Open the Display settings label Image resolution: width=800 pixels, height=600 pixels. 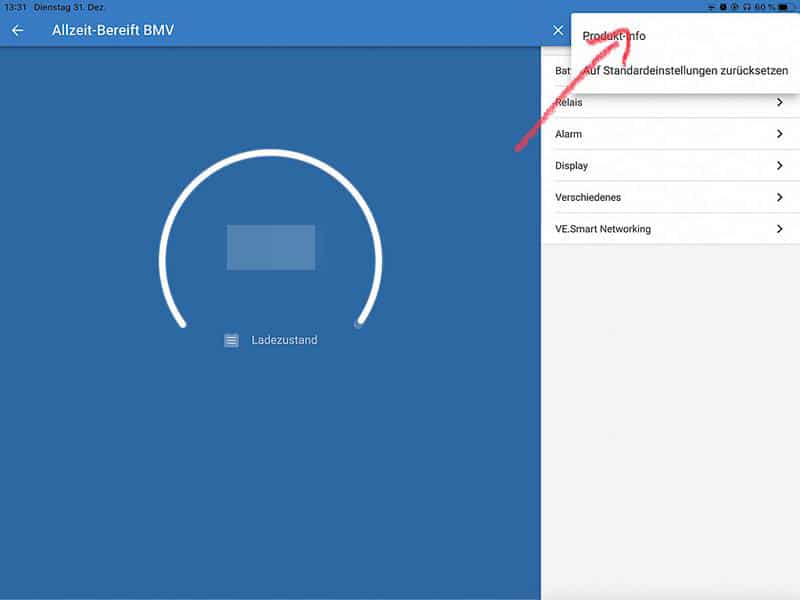571,166
